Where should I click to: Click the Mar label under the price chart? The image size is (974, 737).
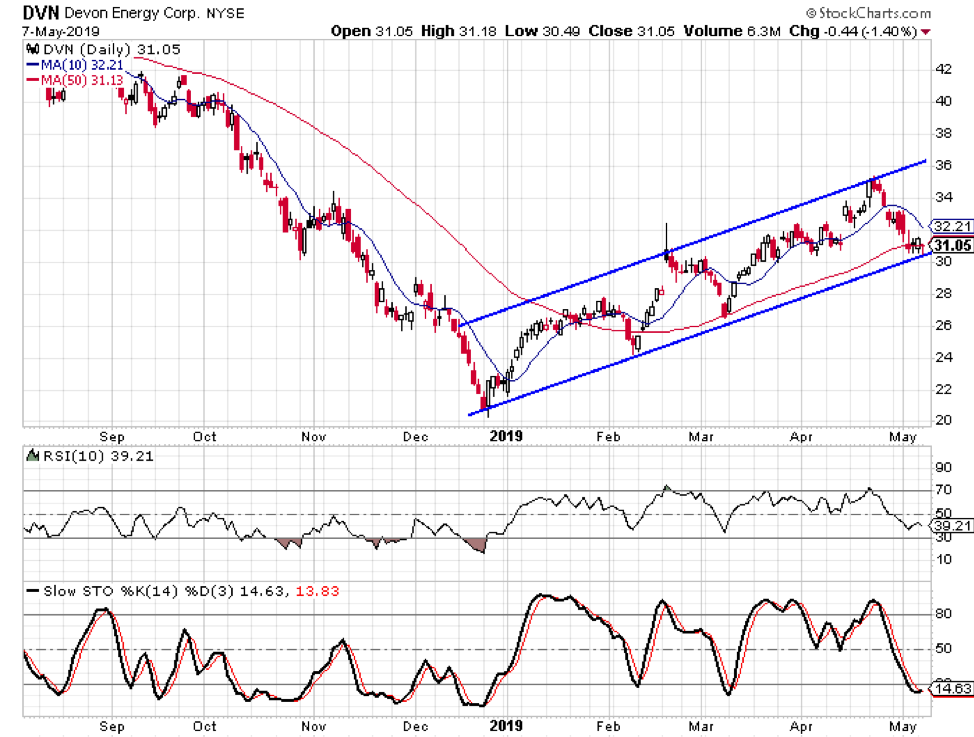pyautogui.click(x=701, y=437)
